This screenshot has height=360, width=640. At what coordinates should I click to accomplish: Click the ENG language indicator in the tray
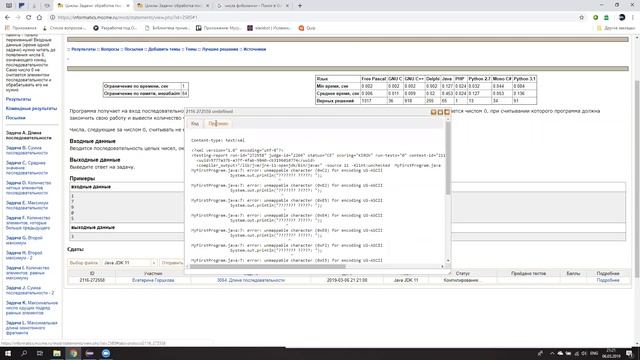tap(594, 353)
